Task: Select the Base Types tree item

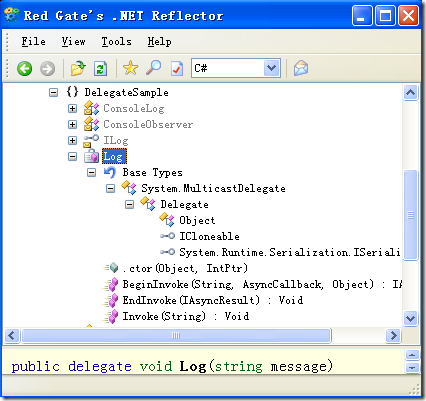Action: (152, 172)
